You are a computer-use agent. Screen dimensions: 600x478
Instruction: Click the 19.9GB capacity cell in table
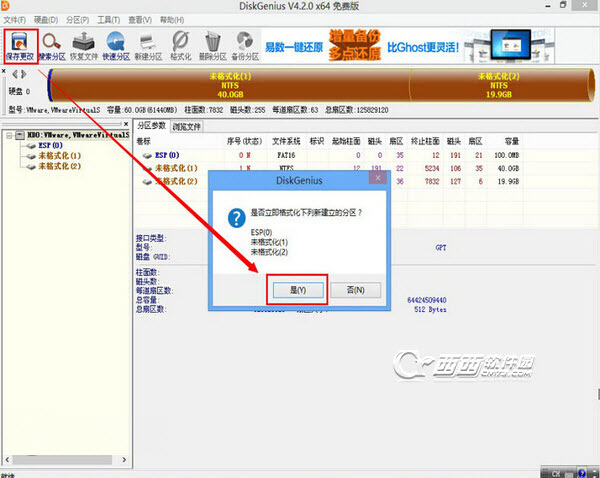[509, 181]
